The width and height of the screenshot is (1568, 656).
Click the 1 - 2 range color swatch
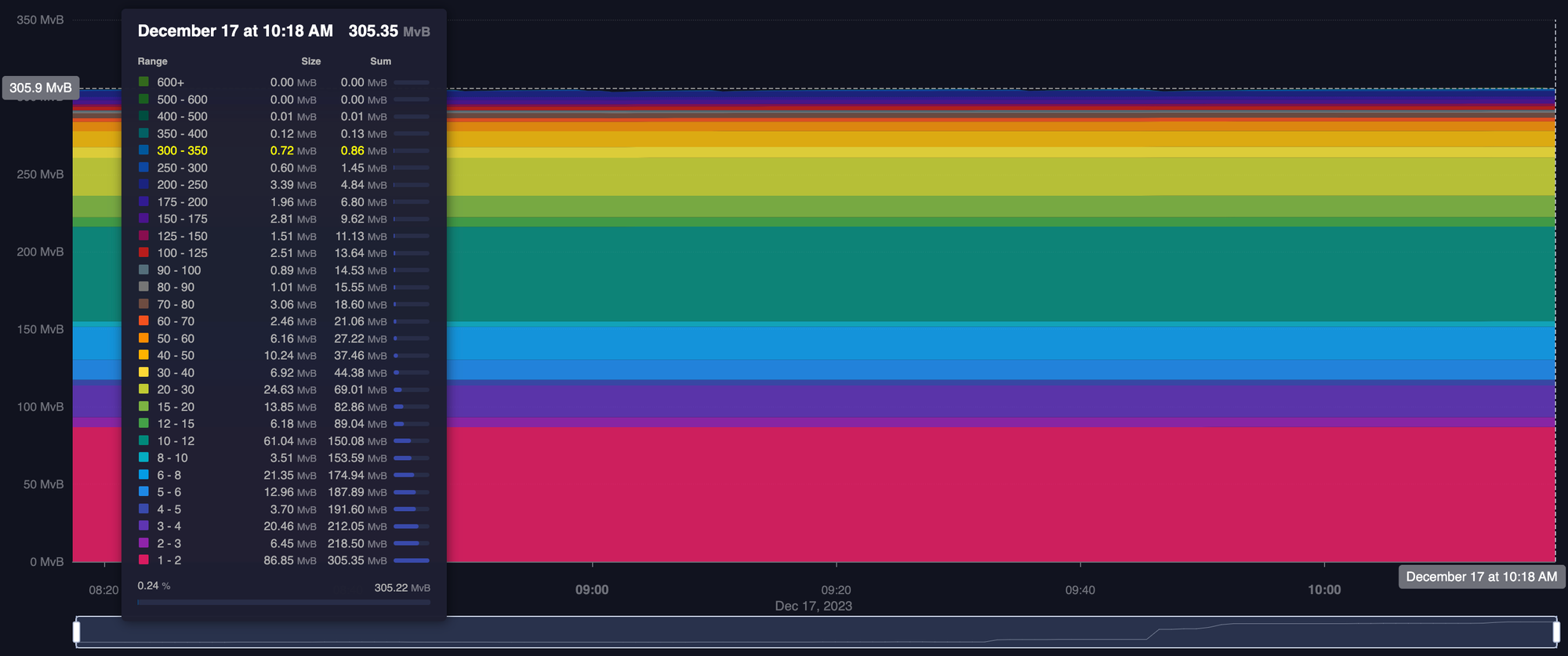tap(143, 560)
